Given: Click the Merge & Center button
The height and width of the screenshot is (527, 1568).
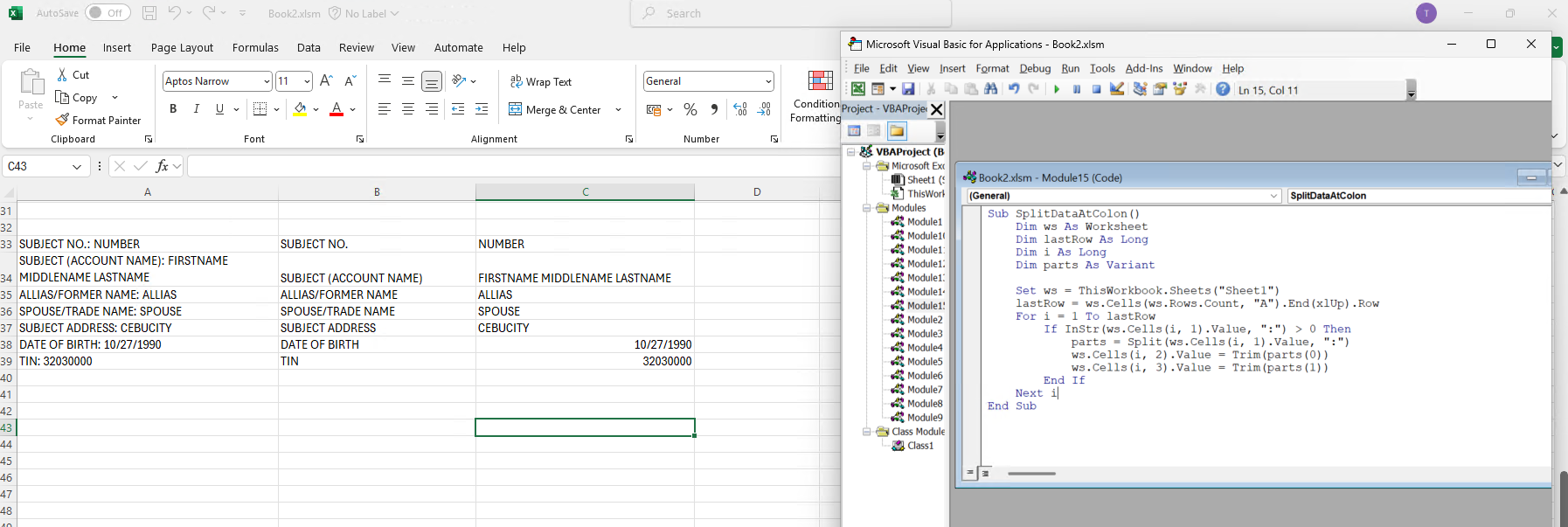Looking at the screenshot, I should click(555, 110).
